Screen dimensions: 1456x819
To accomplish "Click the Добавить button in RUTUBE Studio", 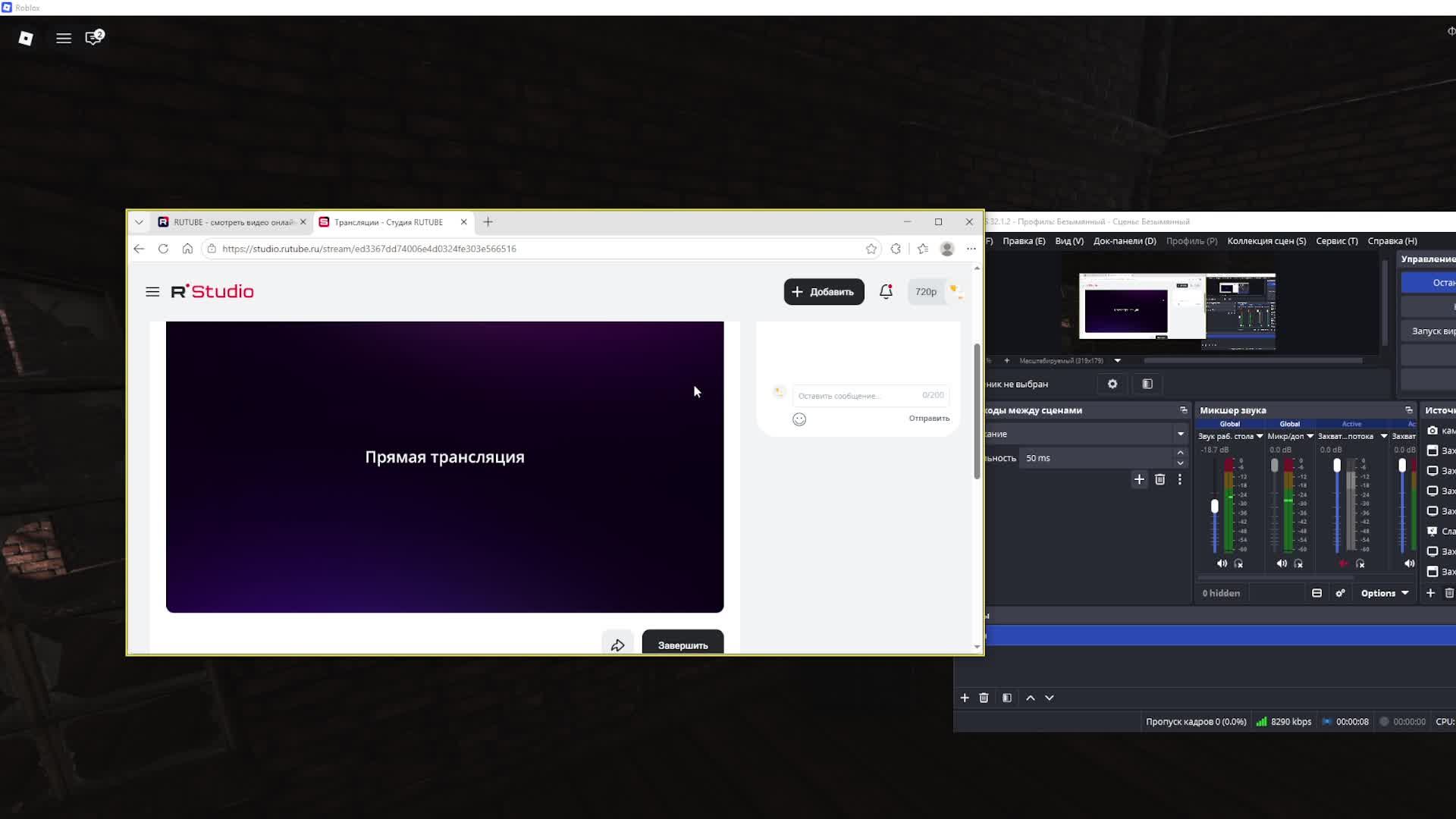I will click(824, 292).
